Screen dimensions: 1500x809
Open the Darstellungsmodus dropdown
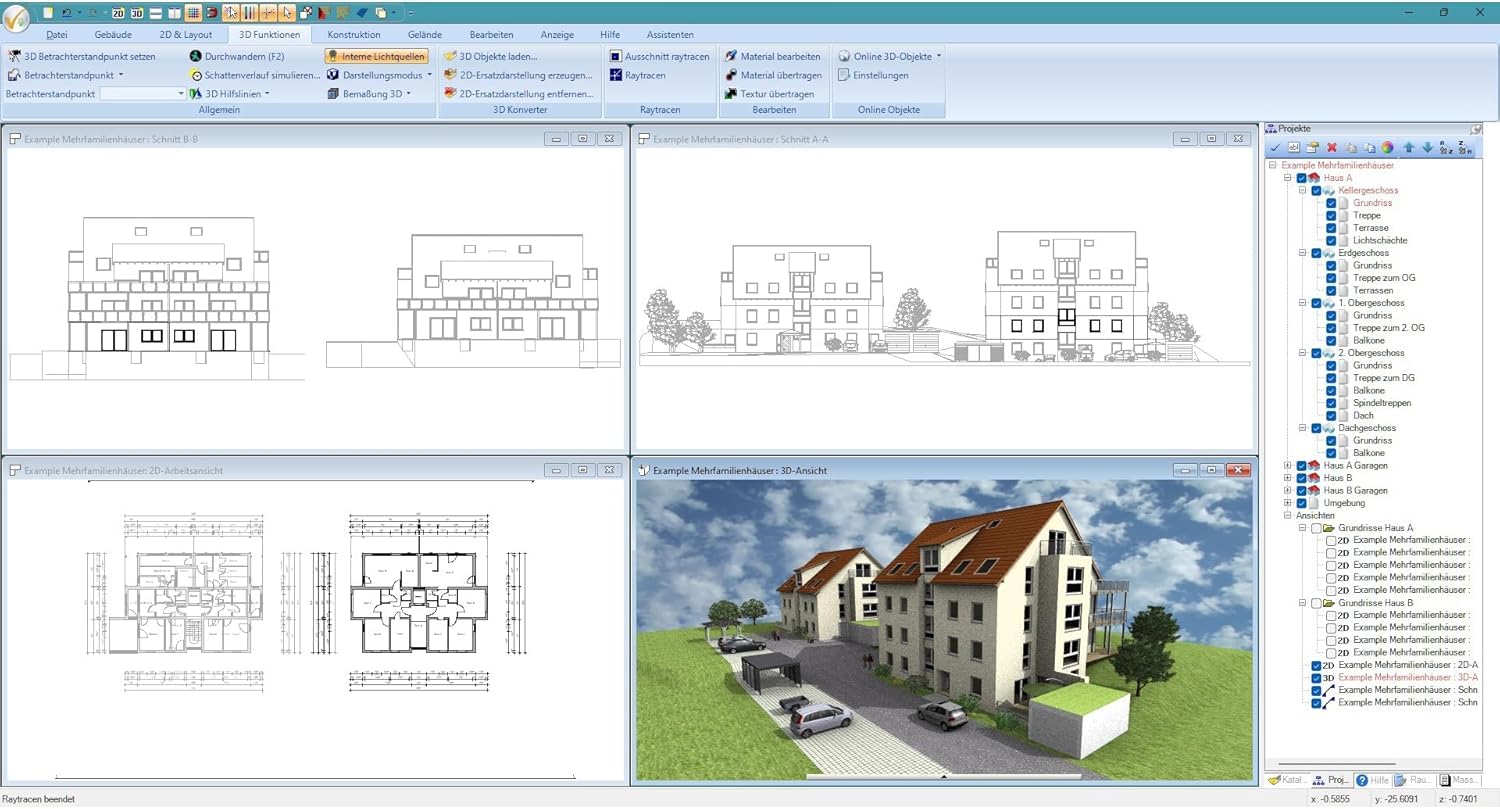[380, 75]
